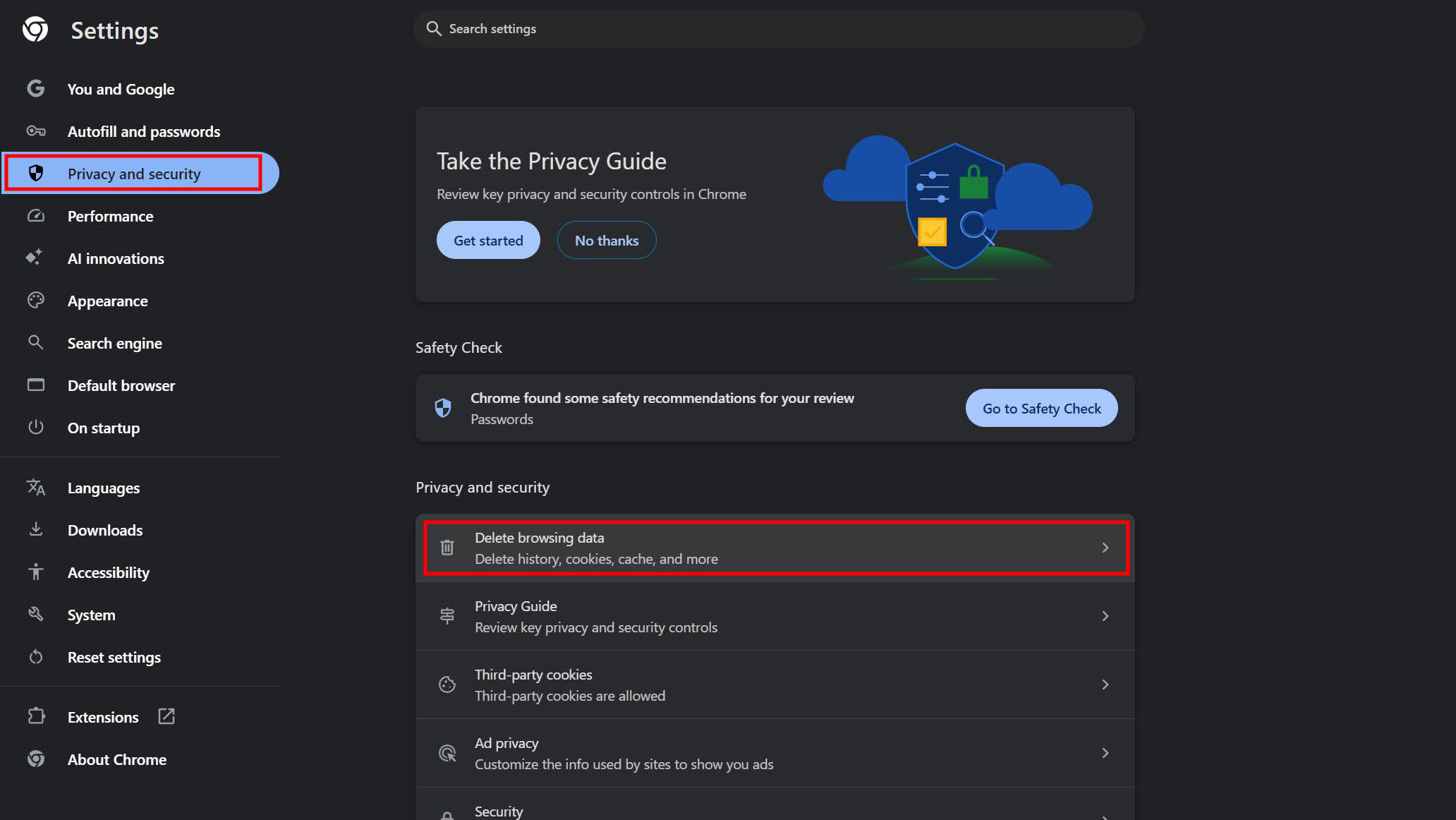Expand Delete browsing data with its chevron
The image size is (1456, 820).
[x=1105, y=548]
